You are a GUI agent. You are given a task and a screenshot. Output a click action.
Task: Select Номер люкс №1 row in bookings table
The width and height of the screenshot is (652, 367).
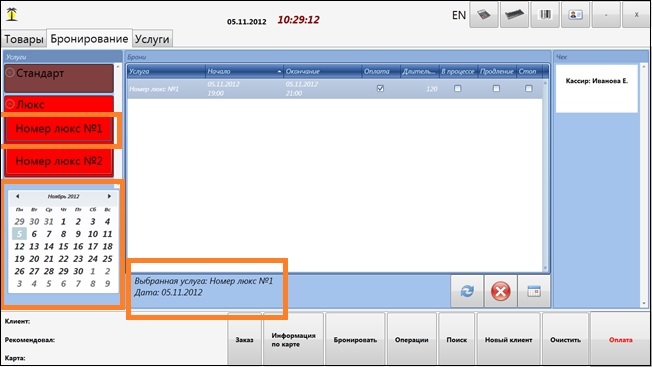tap(335, 89)
